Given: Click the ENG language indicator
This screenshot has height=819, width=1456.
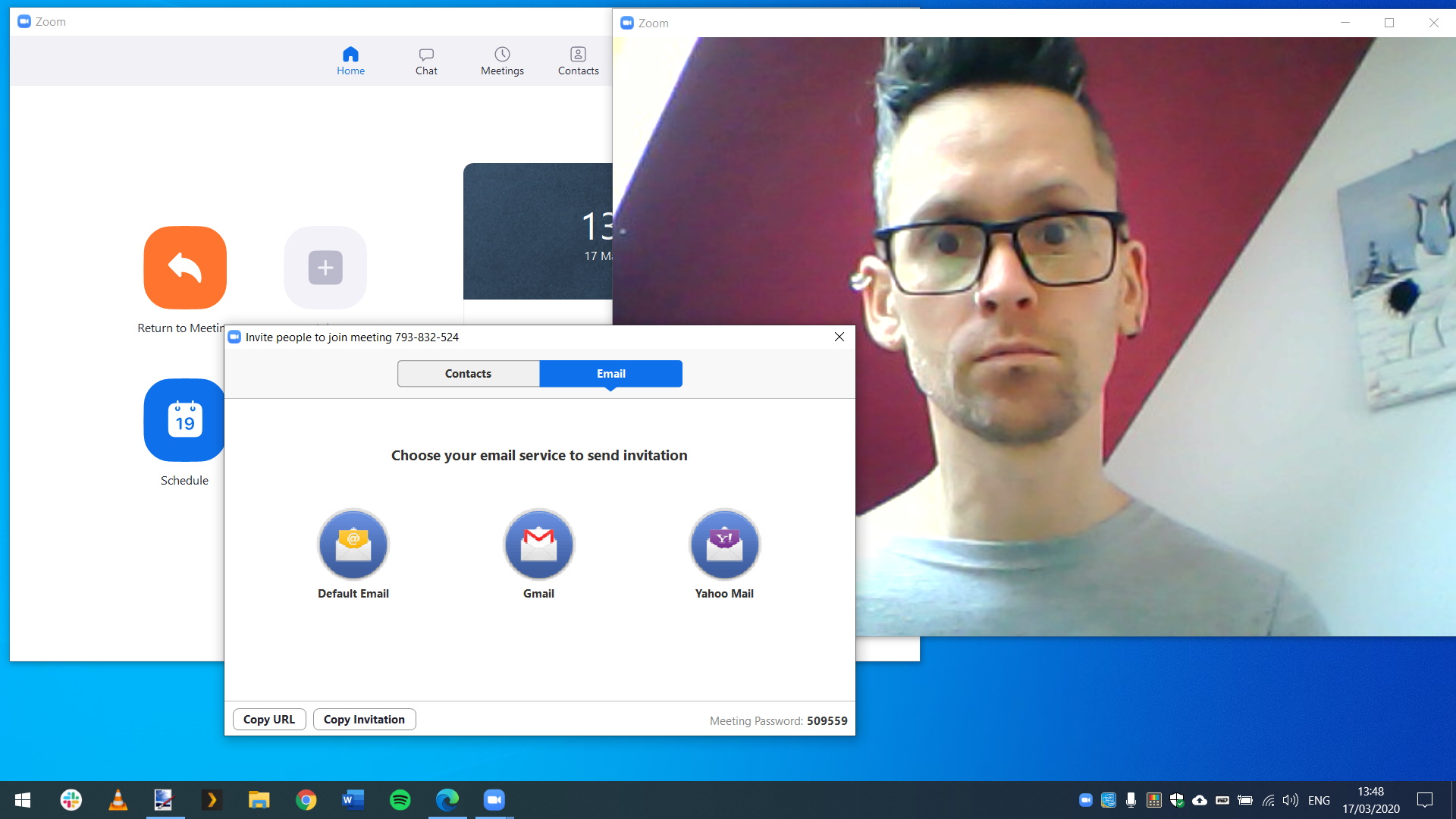Looking at the screenshot, I should tap(1319, 801).
